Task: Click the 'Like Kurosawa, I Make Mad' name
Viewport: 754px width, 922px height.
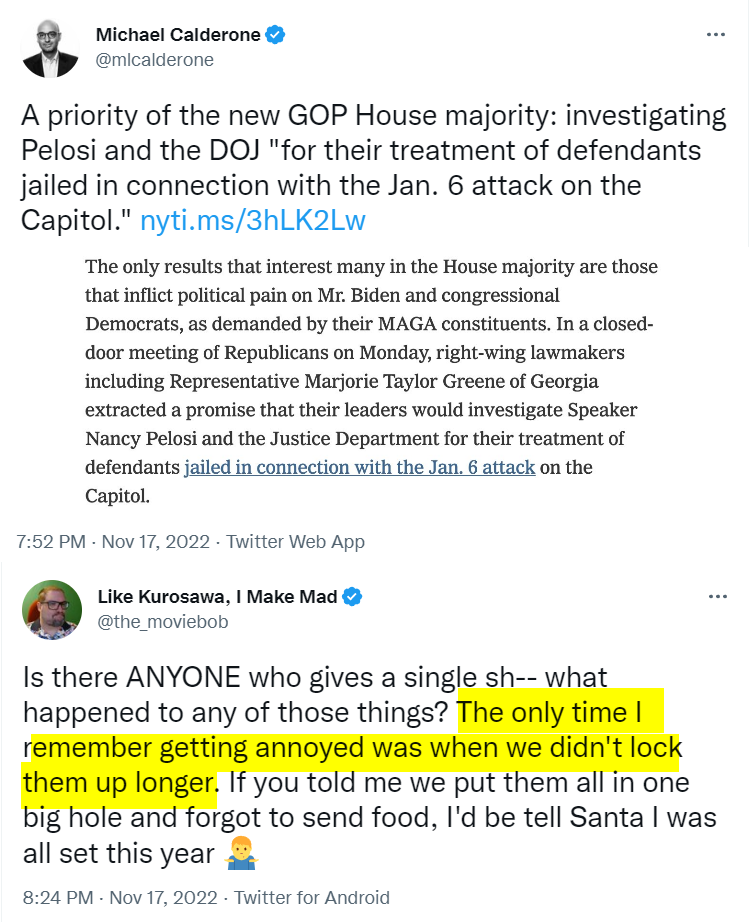Action: click(217, 597)
